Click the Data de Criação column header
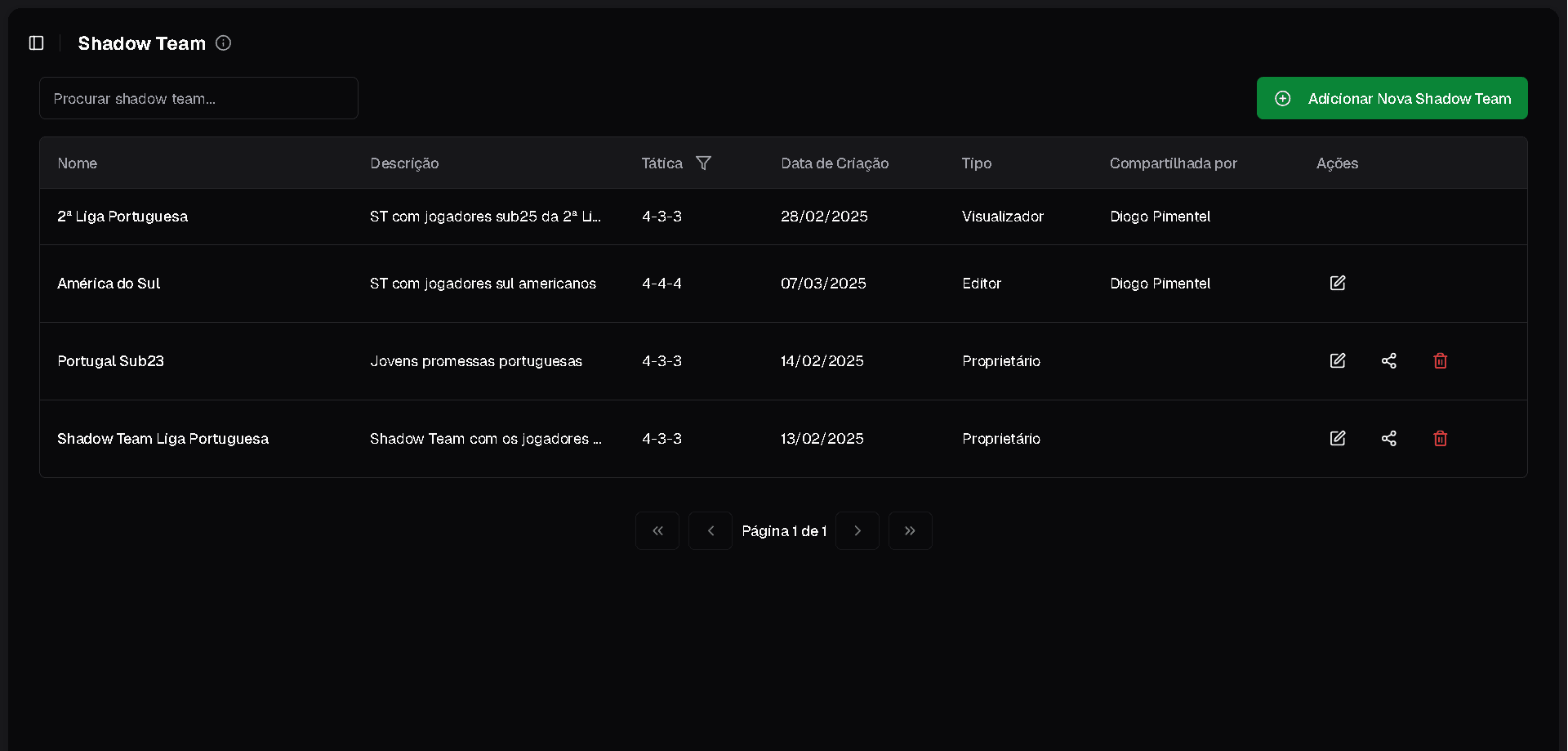Viewport: 1568px width, 751px height. coord(834,163)
